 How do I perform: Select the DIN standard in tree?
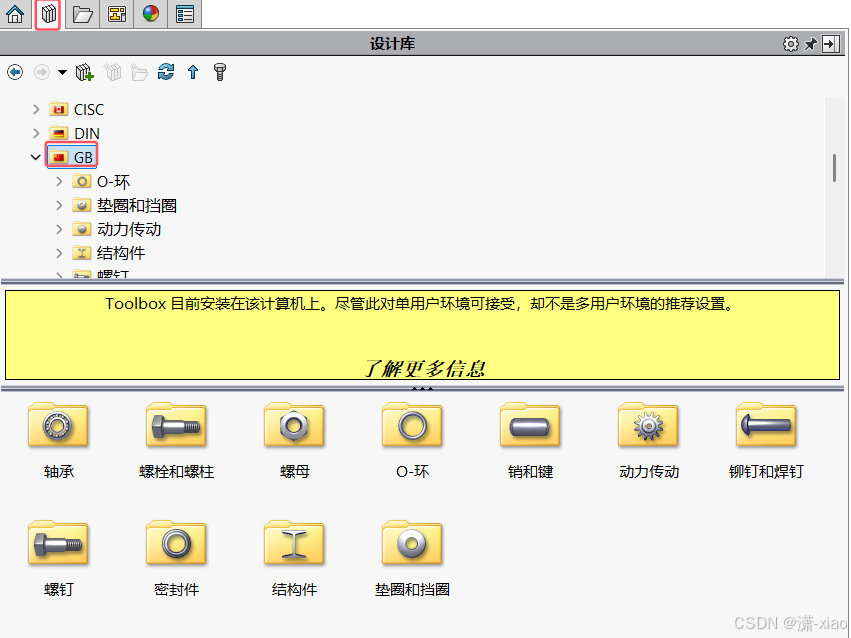[74, 133]
